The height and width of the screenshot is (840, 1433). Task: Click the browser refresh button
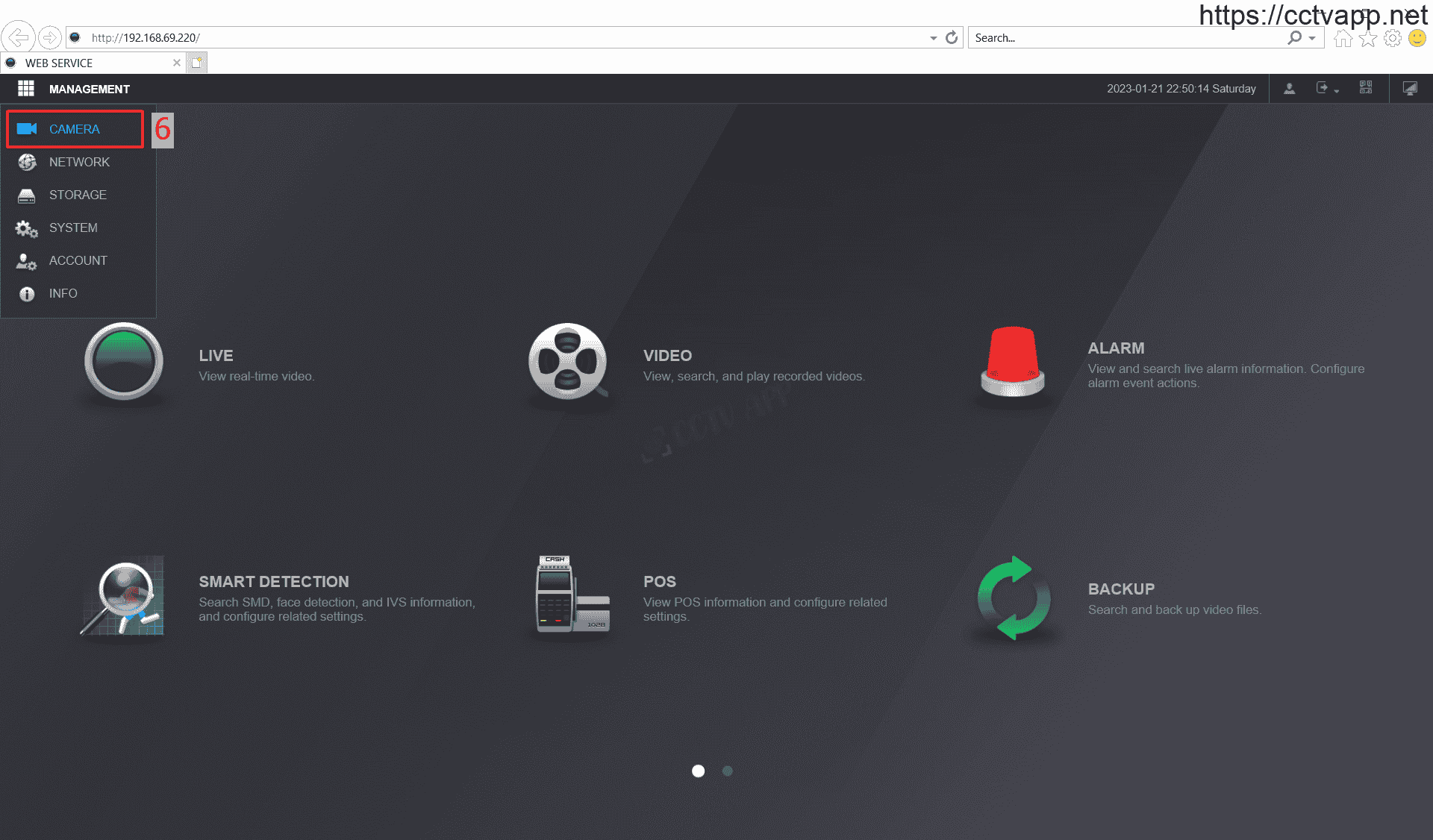coord(952,38)
